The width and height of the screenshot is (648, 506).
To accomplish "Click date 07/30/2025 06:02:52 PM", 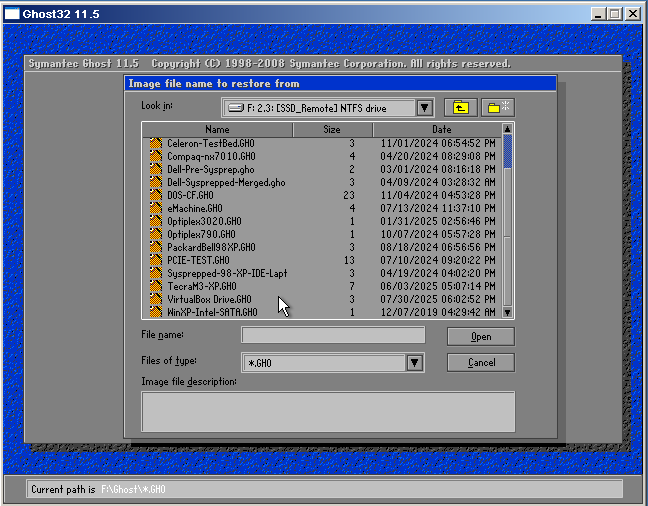I will pos(438,299).
